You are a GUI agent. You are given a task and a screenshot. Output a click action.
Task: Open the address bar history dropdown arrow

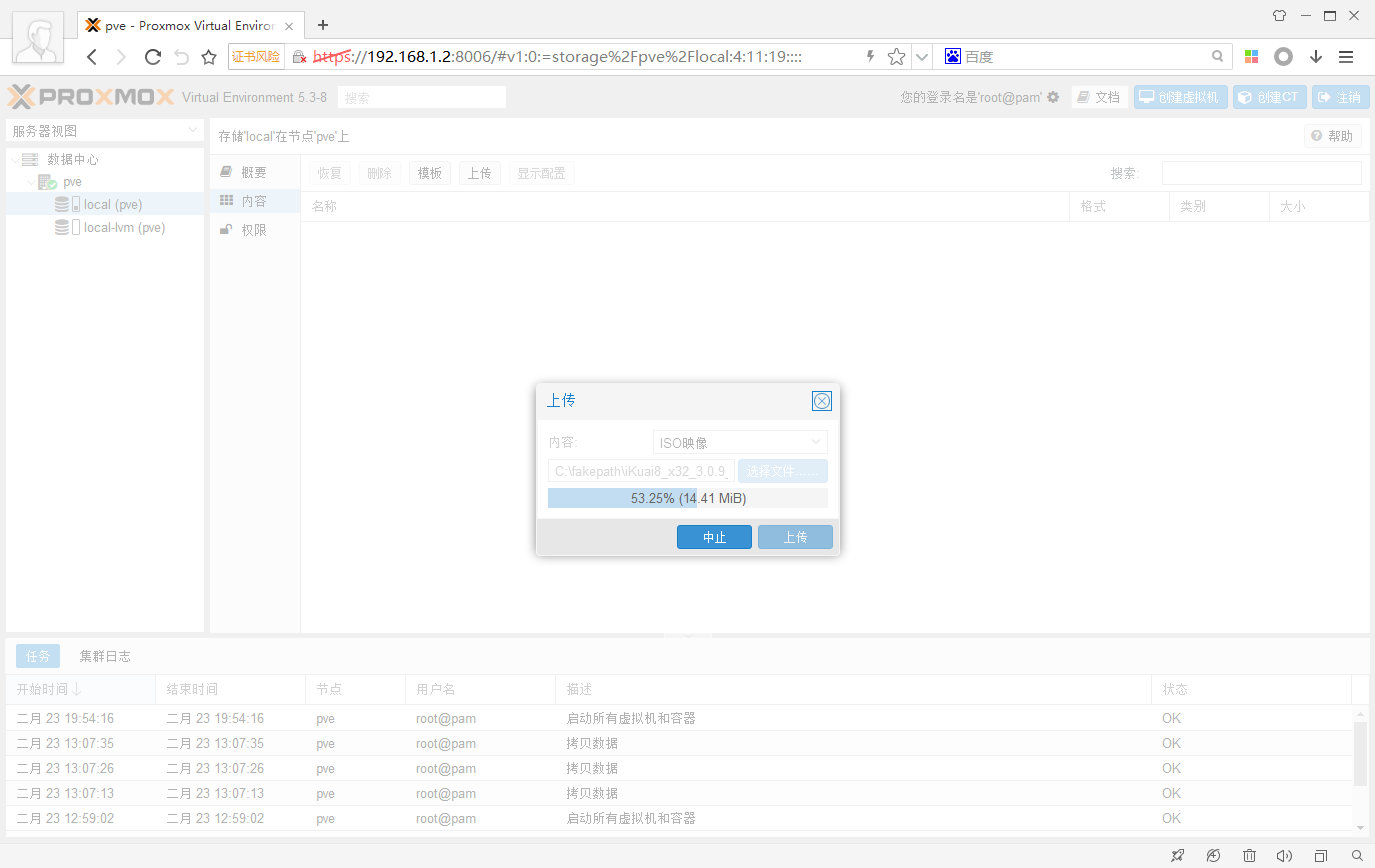[922, 57]
